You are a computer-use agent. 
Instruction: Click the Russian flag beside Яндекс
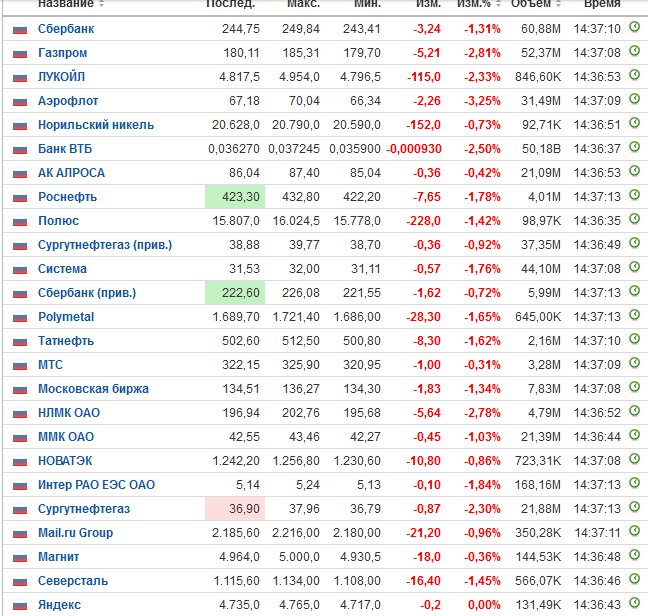click(x=20, y=606)
